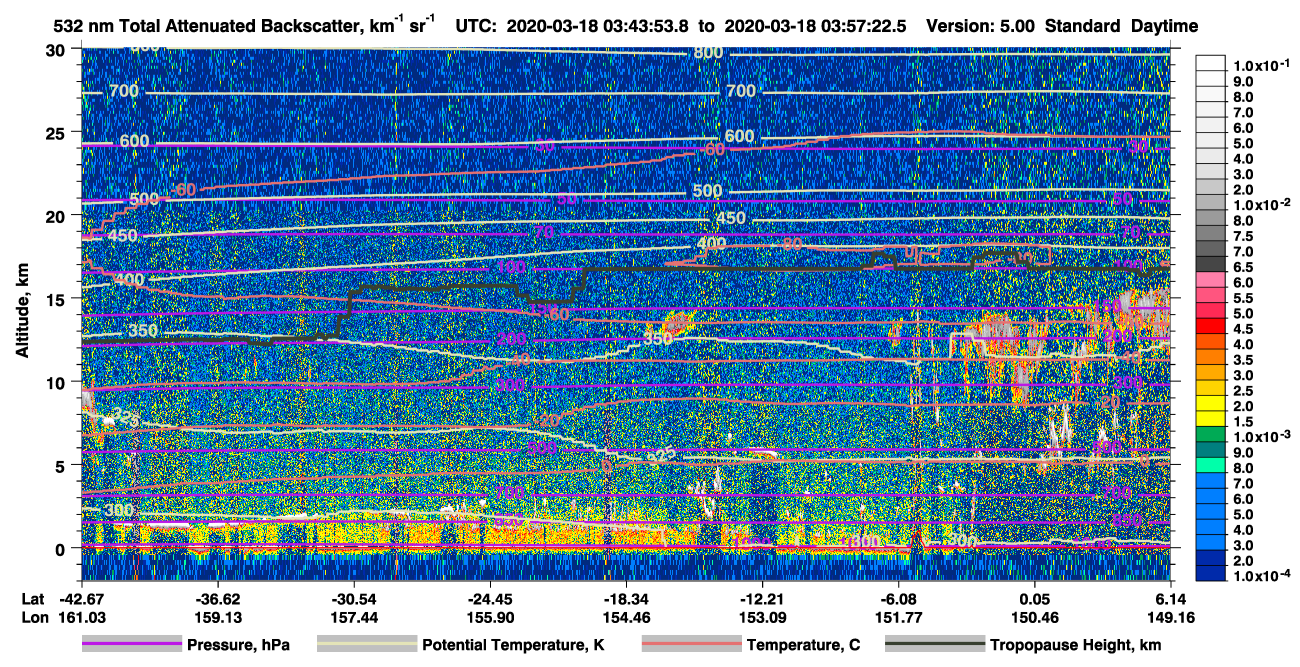Click the dark gray 6.5 colorbar swatch
Viewport: 1300px width, 667px height.
pyautogui.click(x=1212, y=266)
